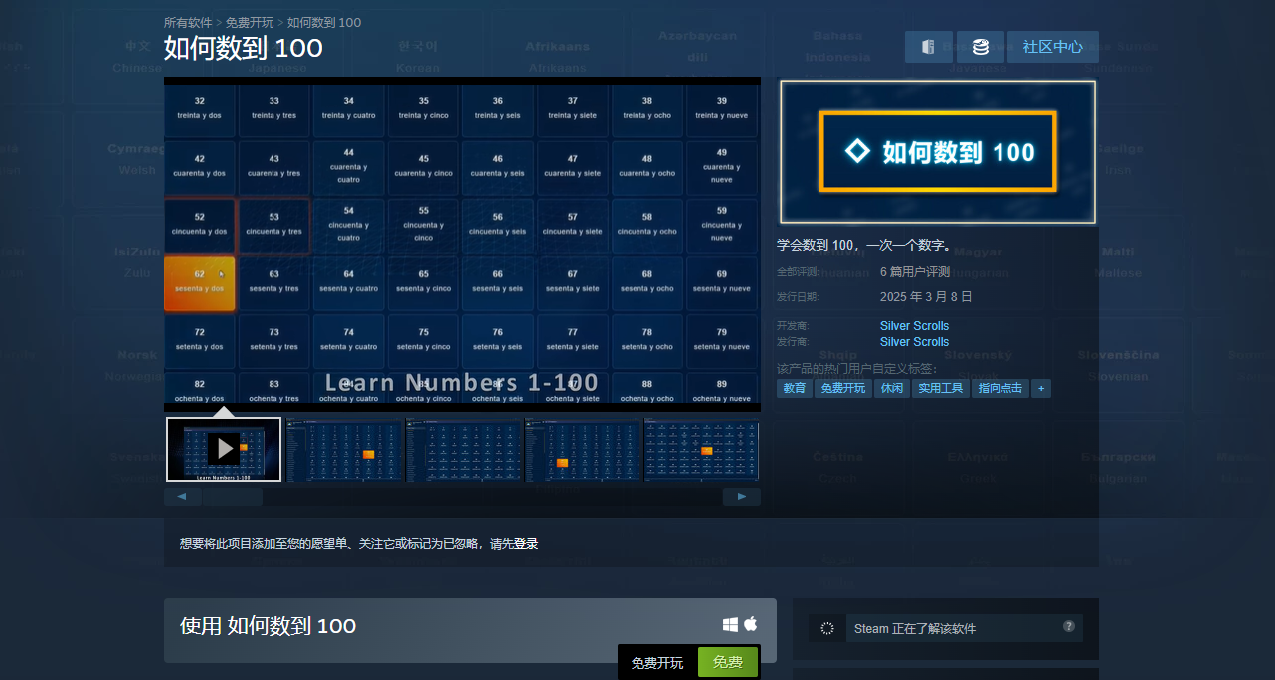Click the 免费开玩 label beside the 免费 button
The width and height of the screenshot is (1275, 680).
pyautogui.click(x=657, y=663)
